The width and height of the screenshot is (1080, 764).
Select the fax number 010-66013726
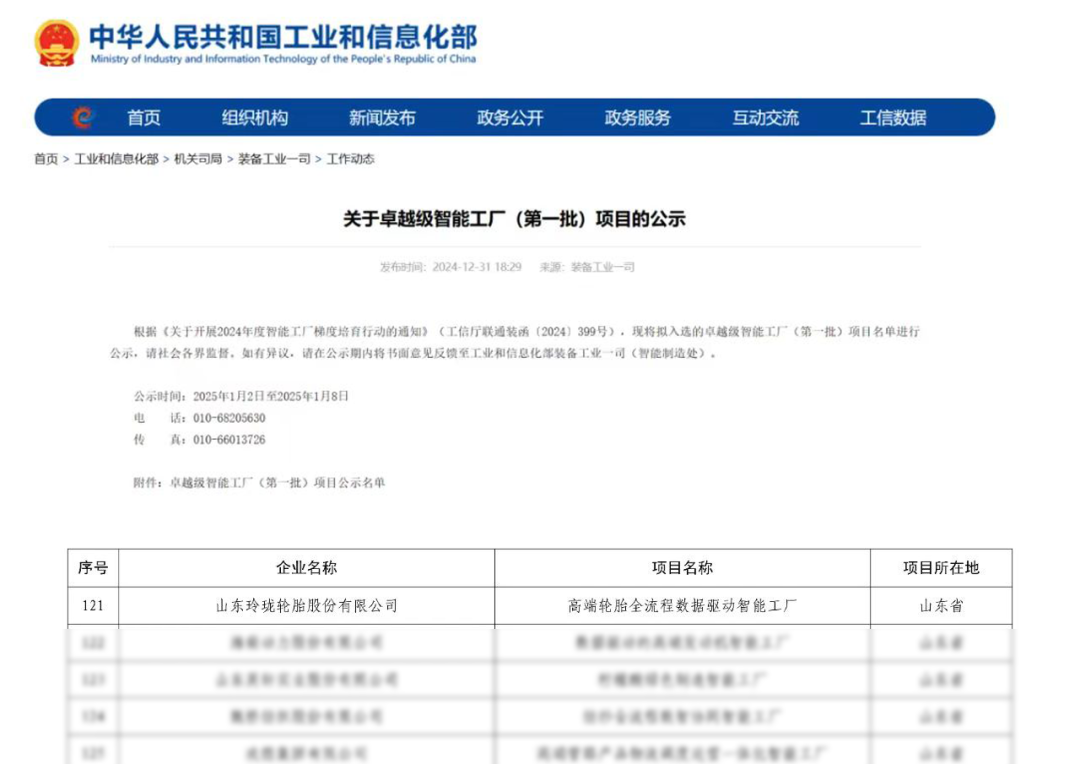pyautogui.click(x=229, y=440)
